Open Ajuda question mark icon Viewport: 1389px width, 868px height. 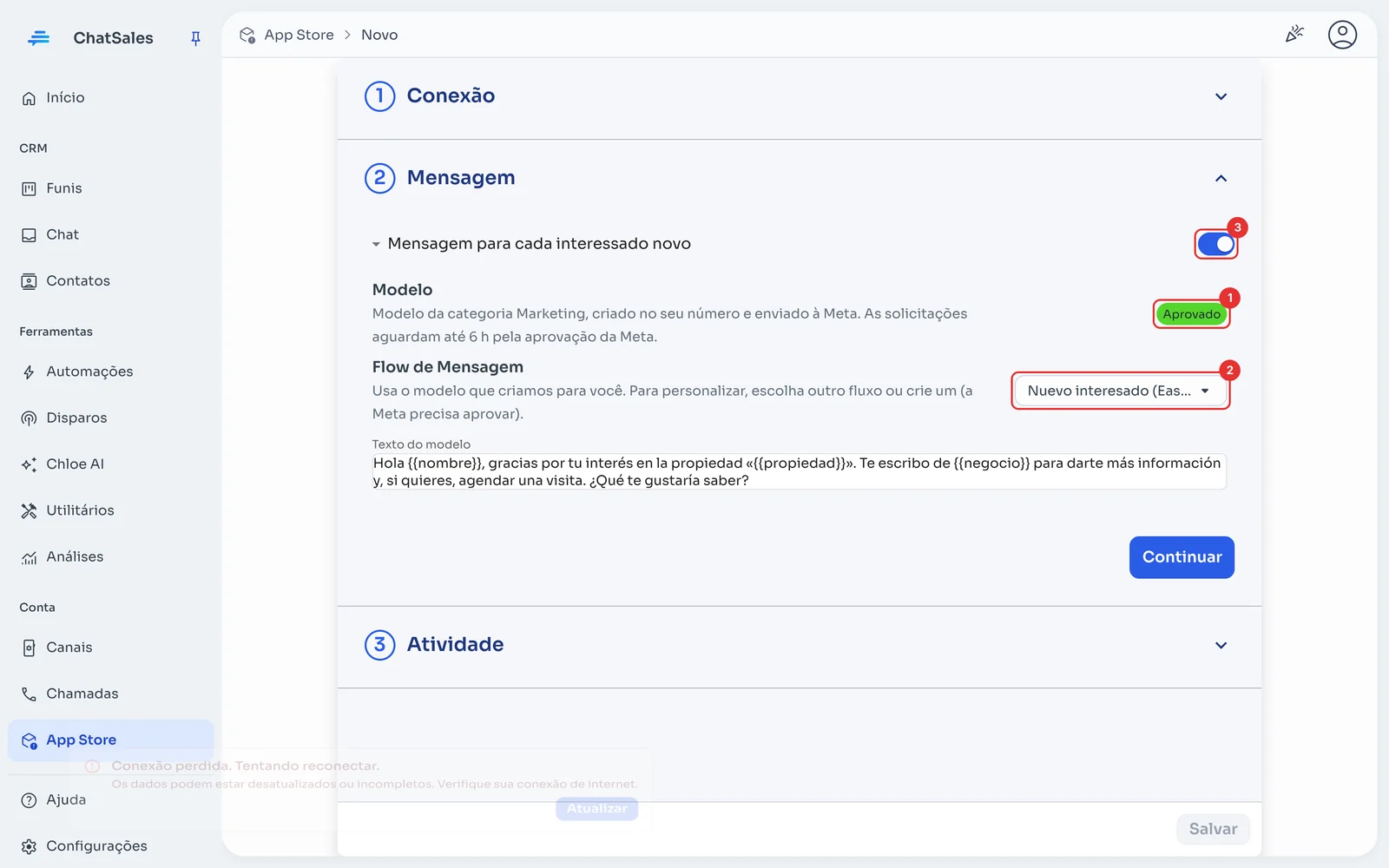[29, 800]
